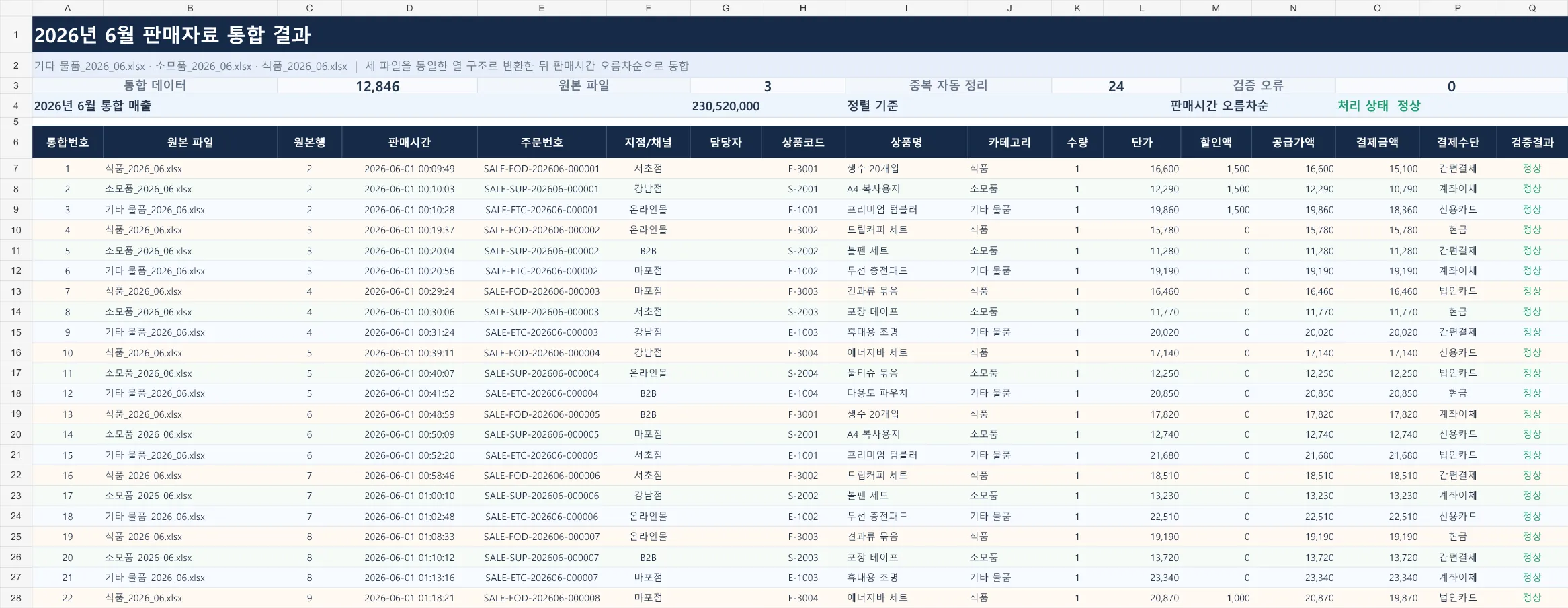Click the title cell 2026년 6월 판매자료 통합 결과
The width and height of the screenshot is (1568, 608).
[800, 35]
